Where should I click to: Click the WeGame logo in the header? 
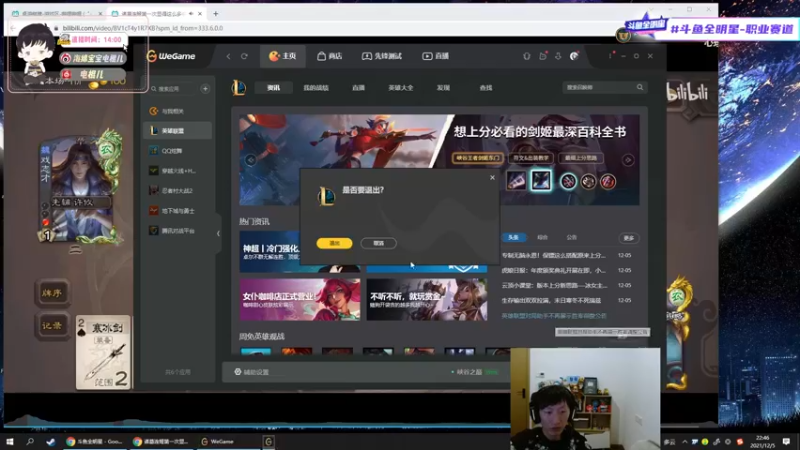171,56
